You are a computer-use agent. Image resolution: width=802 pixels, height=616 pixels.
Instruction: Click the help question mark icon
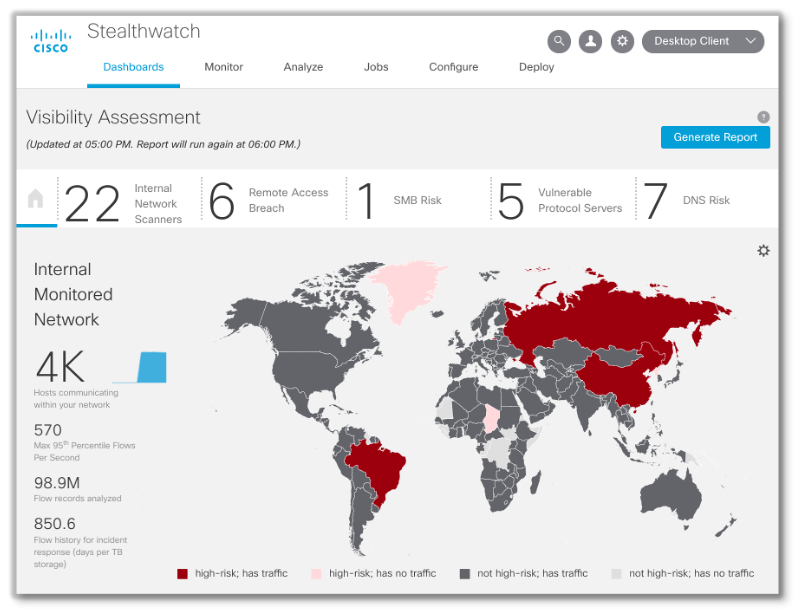point(763,117)
